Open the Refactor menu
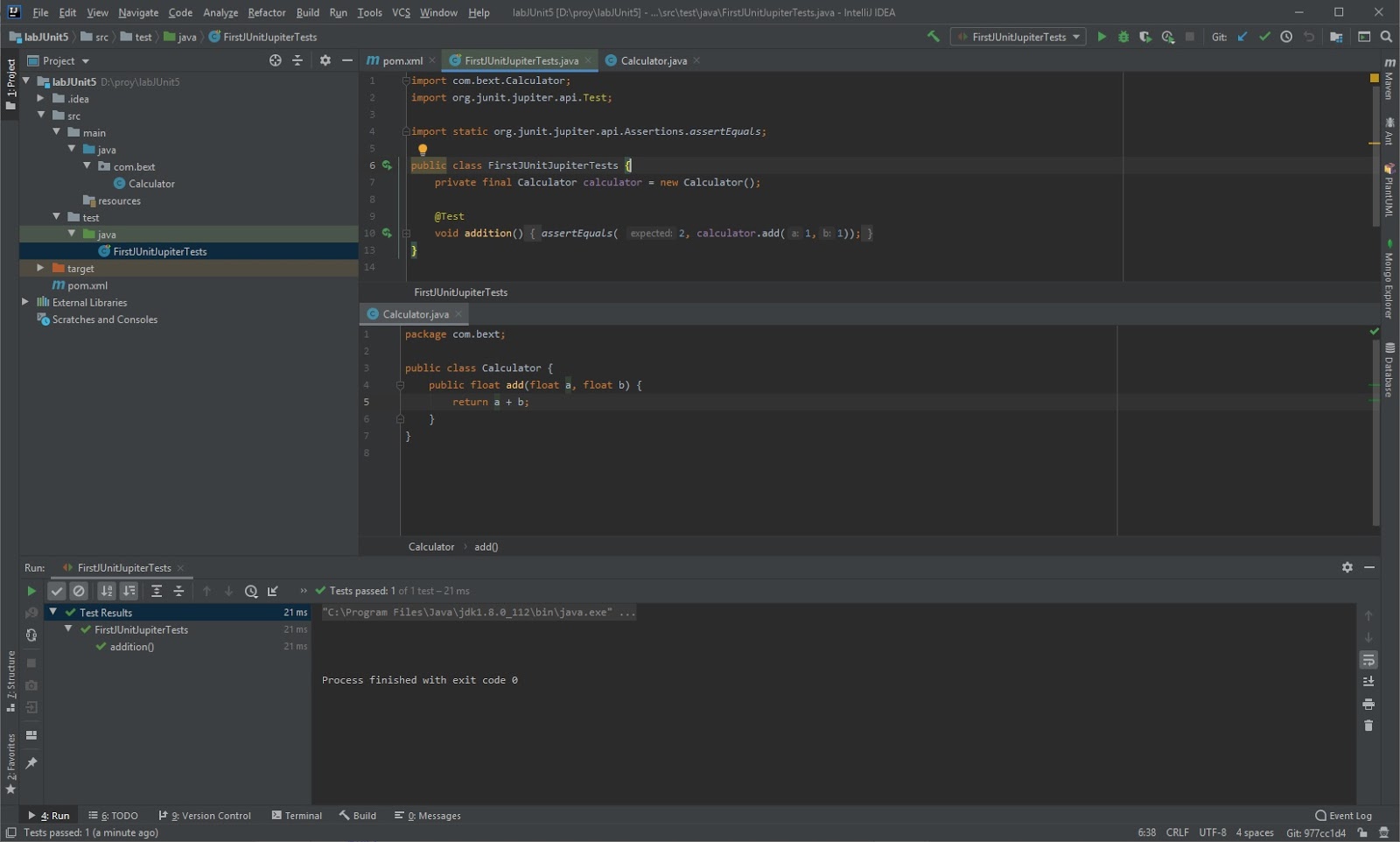1400x842 pixels. pos(267,12)
